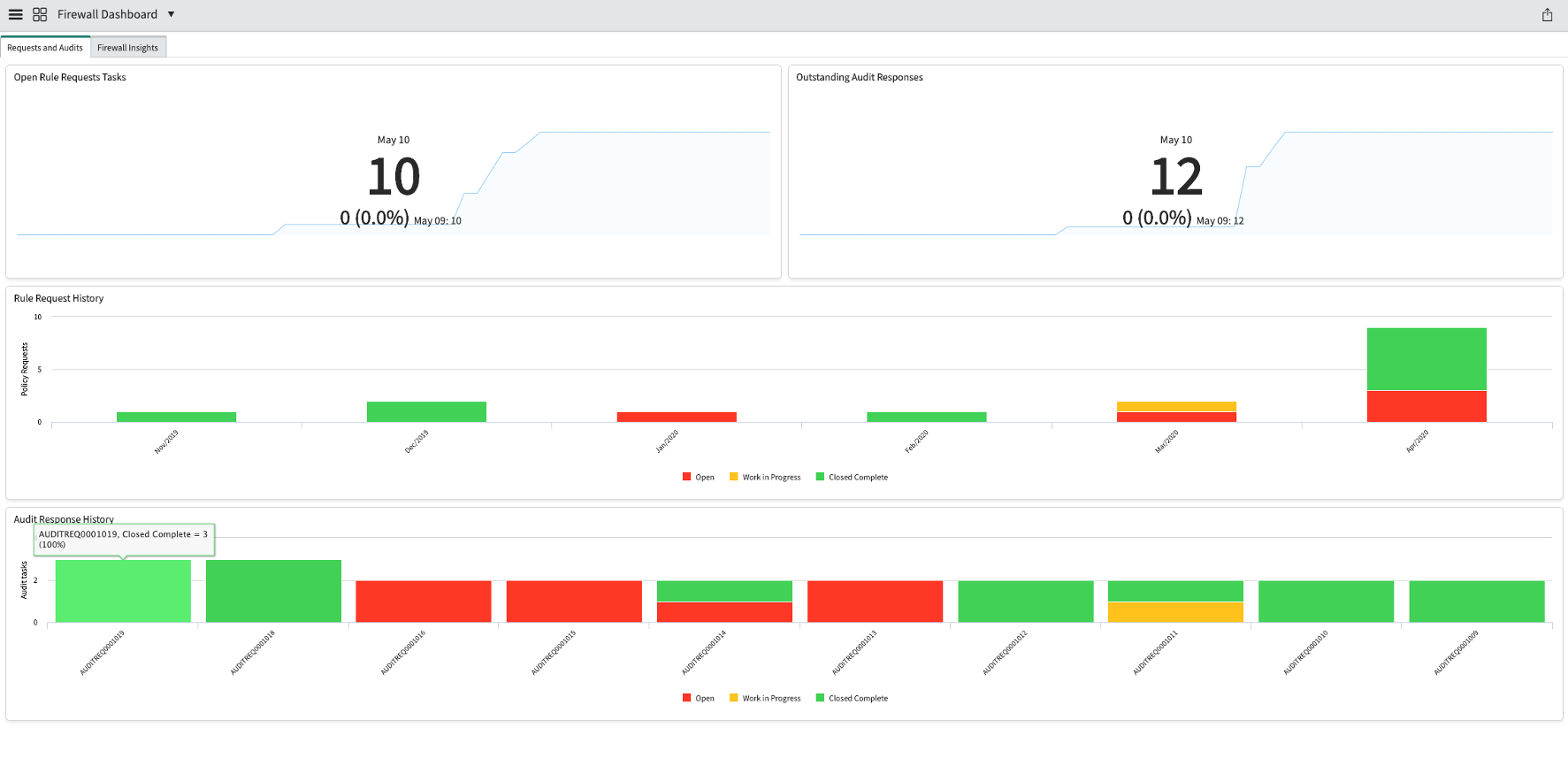
Task: Click the May 09: 12 comparison text
Action: (1220, 221)
